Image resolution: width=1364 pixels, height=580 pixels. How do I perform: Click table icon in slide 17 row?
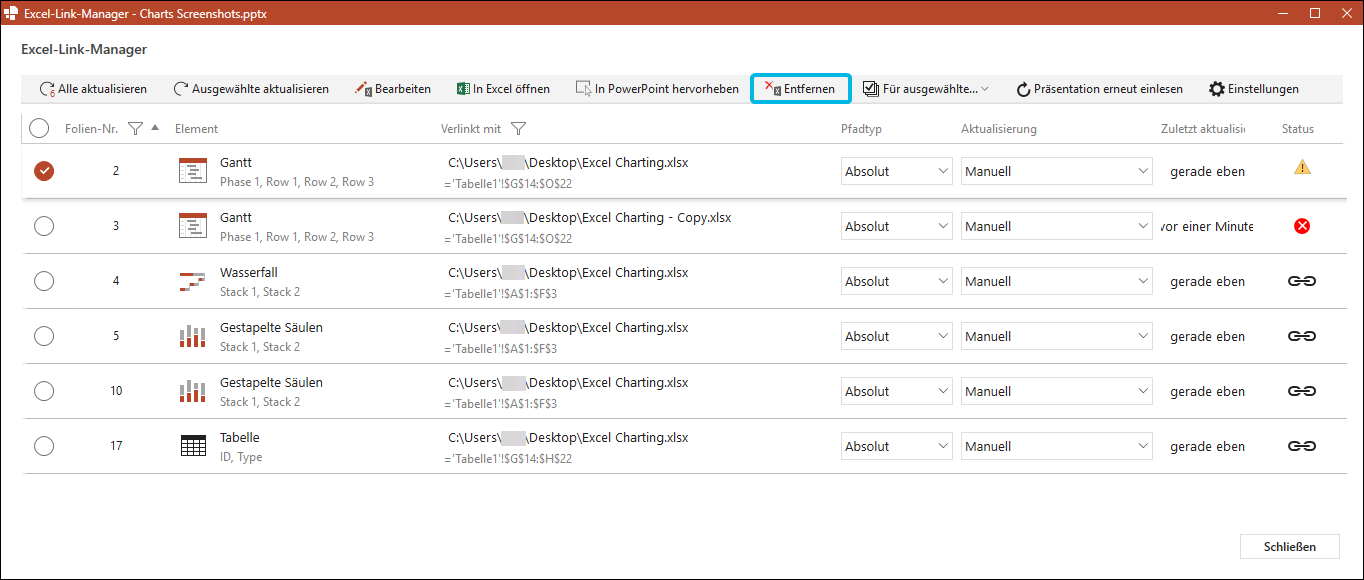192,446
